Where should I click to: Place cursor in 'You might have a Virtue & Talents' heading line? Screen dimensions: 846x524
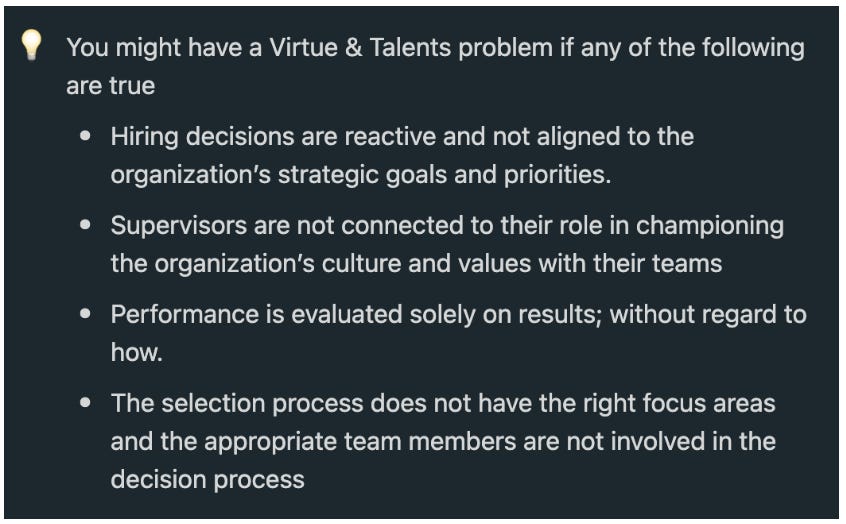tap(435, 47)
